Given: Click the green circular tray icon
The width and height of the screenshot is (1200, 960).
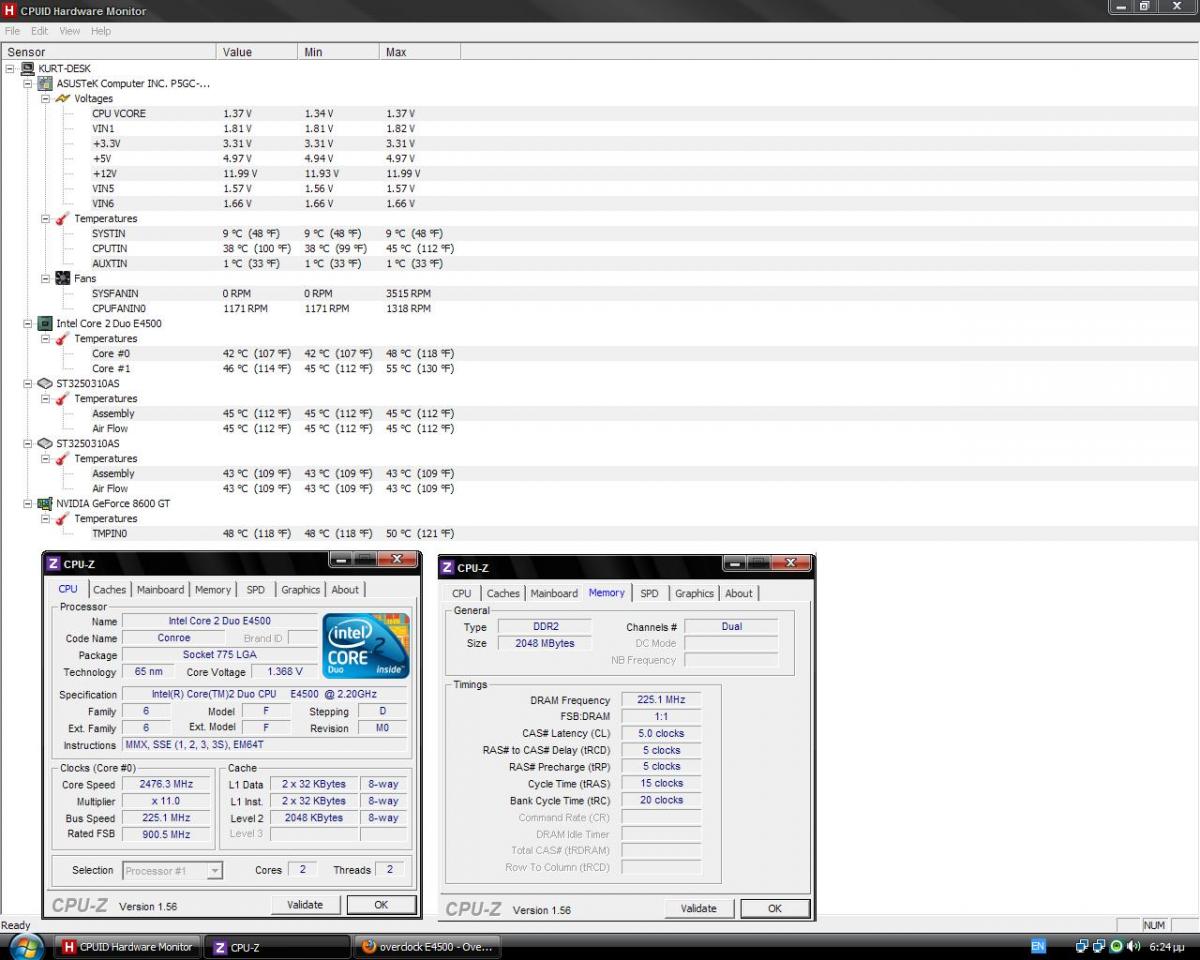Looking at the screenshot, I should click(x=1116, y=946).
